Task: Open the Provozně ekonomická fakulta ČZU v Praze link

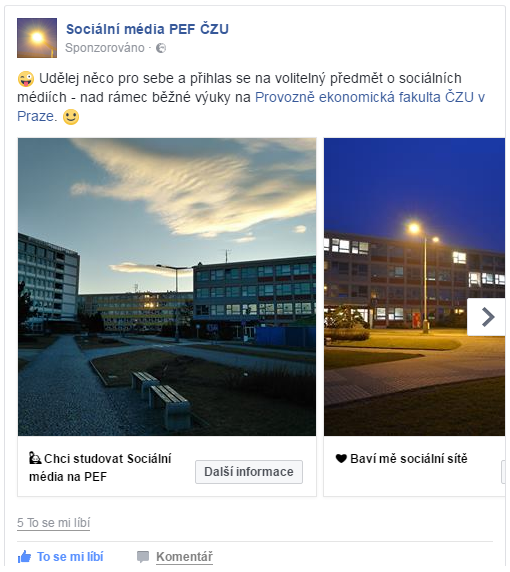Action: point(251,107)
